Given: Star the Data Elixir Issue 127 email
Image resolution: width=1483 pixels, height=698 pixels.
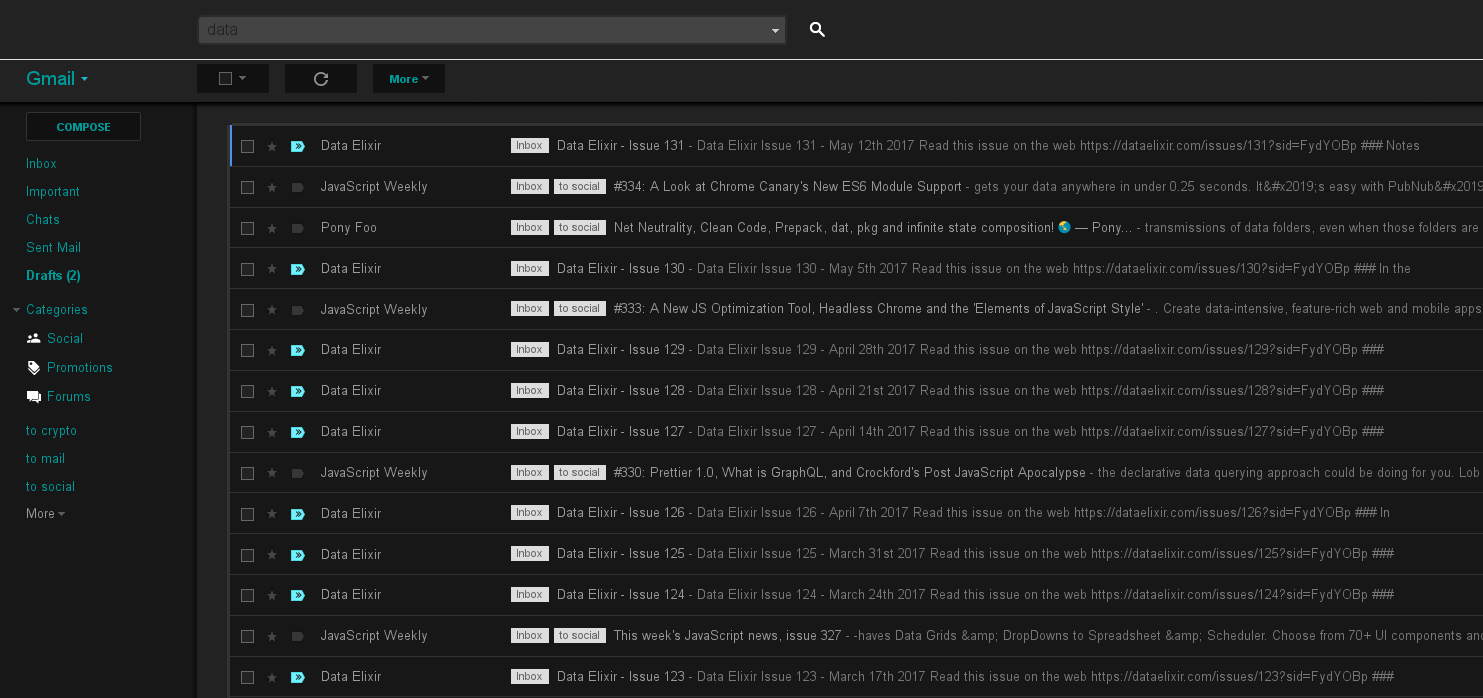Looking at the screenshot, I should (x=272, y=432).
